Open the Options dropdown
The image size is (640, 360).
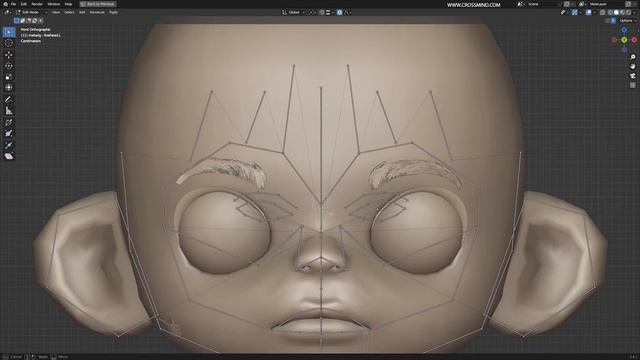(627, 20)
